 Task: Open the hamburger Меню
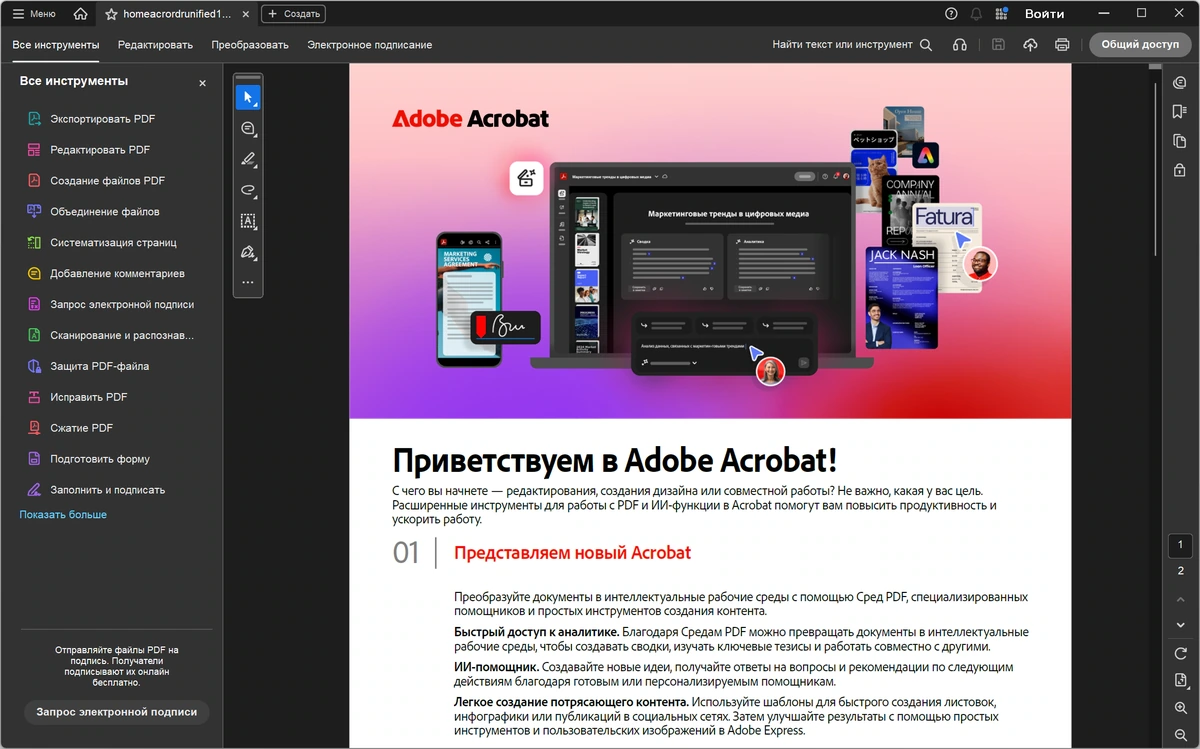34,14
